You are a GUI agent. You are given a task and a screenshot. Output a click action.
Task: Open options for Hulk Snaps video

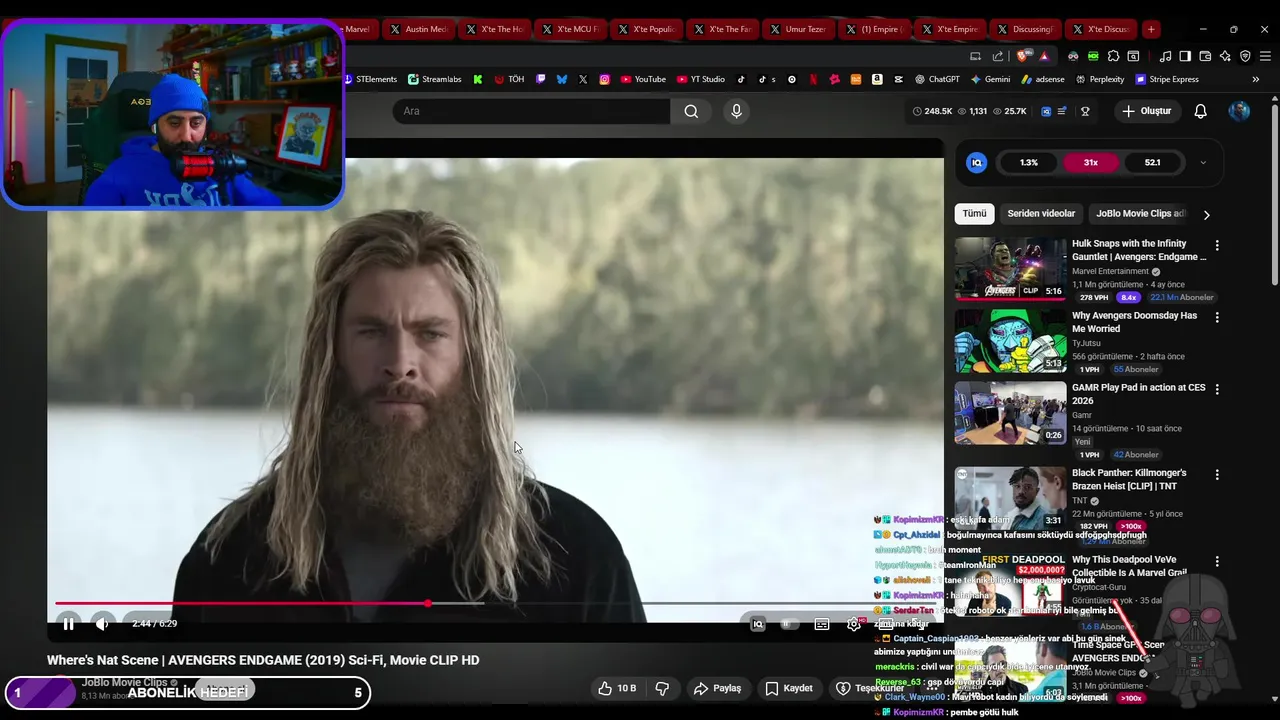click(1217, 245)
